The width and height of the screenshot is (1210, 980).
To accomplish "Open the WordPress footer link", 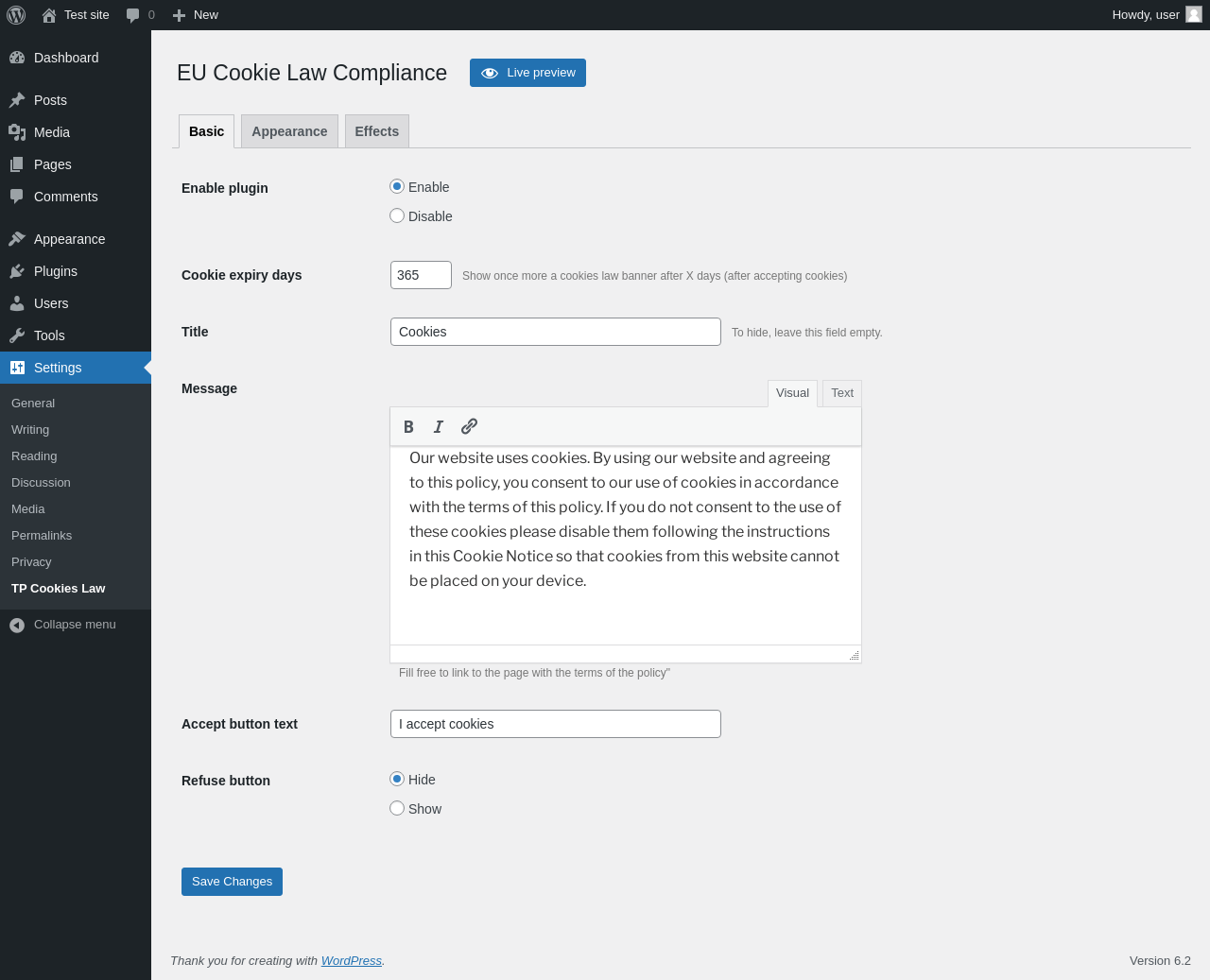I will point(352,960).
